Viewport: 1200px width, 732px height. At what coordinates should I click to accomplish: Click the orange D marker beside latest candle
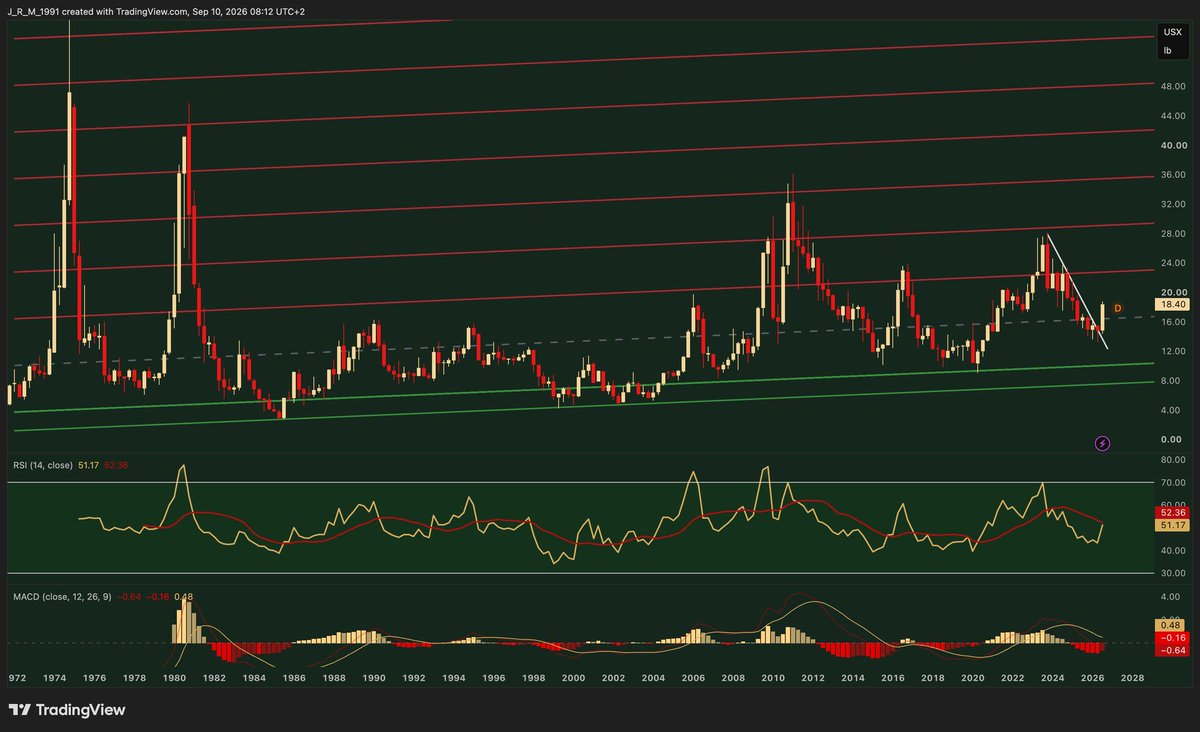pos(1117,308)
